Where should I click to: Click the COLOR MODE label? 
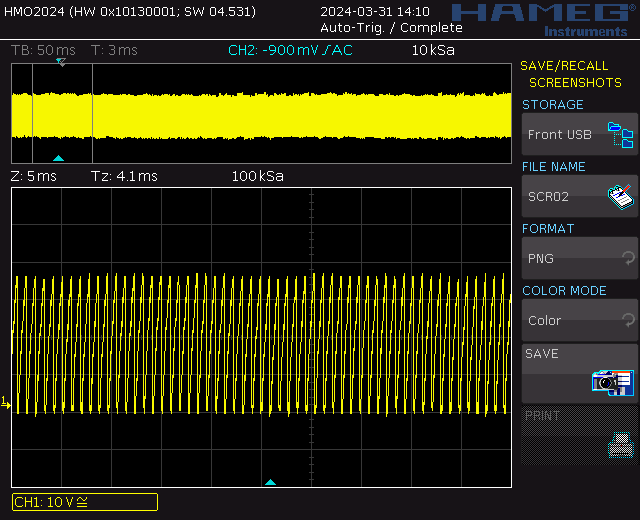coord(564,291)
